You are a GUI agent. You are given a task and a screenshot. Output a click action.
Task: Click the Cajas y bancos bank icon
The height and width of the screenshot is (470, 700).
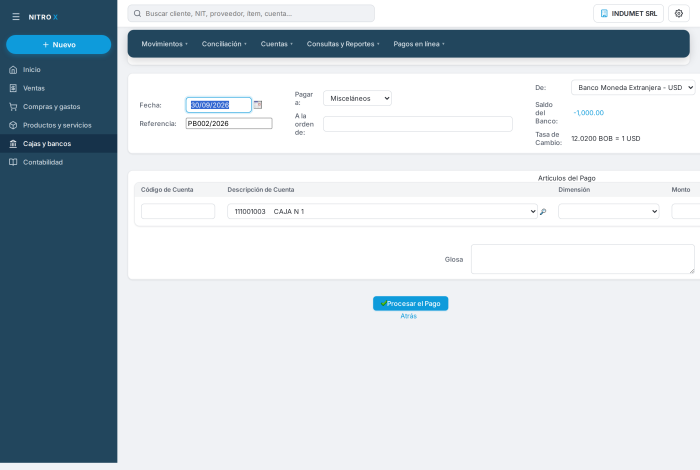(13, 144)
